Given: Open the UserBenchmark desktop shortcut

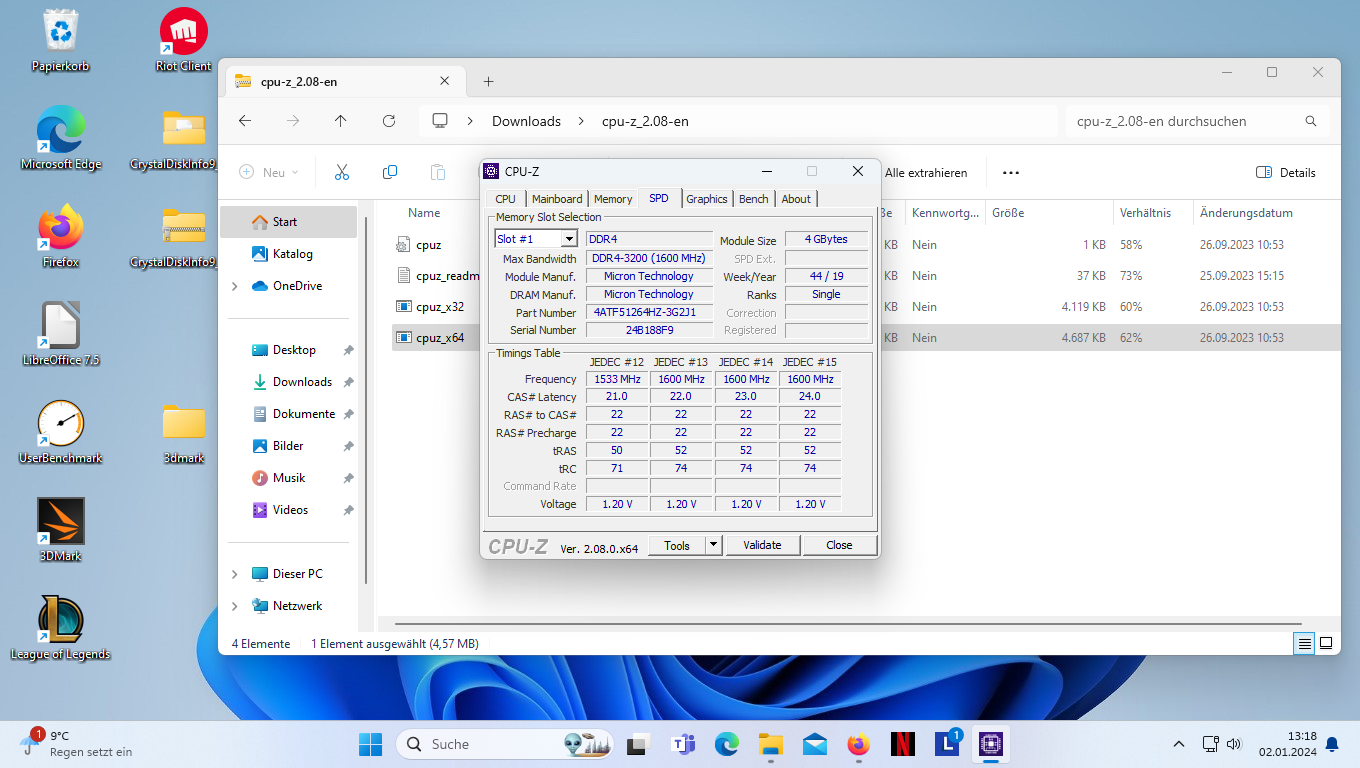Looking at the screenshot, I should tap(61, 432).
